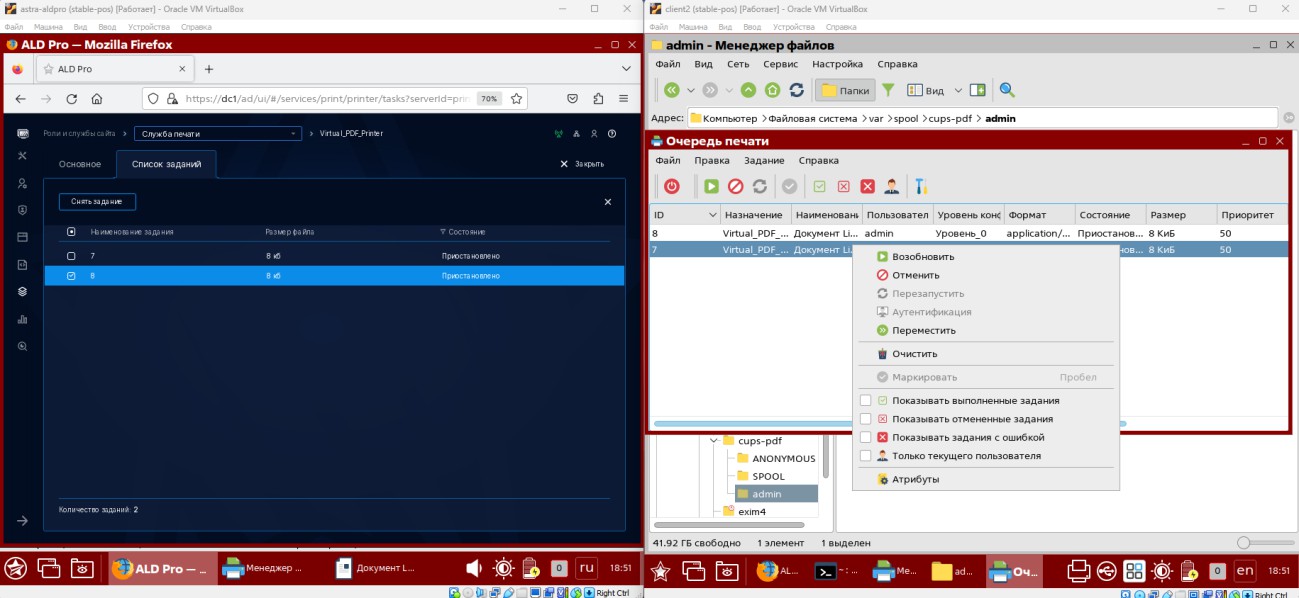Open Firefox extensions icon
1299x598 pixels.
598,99
